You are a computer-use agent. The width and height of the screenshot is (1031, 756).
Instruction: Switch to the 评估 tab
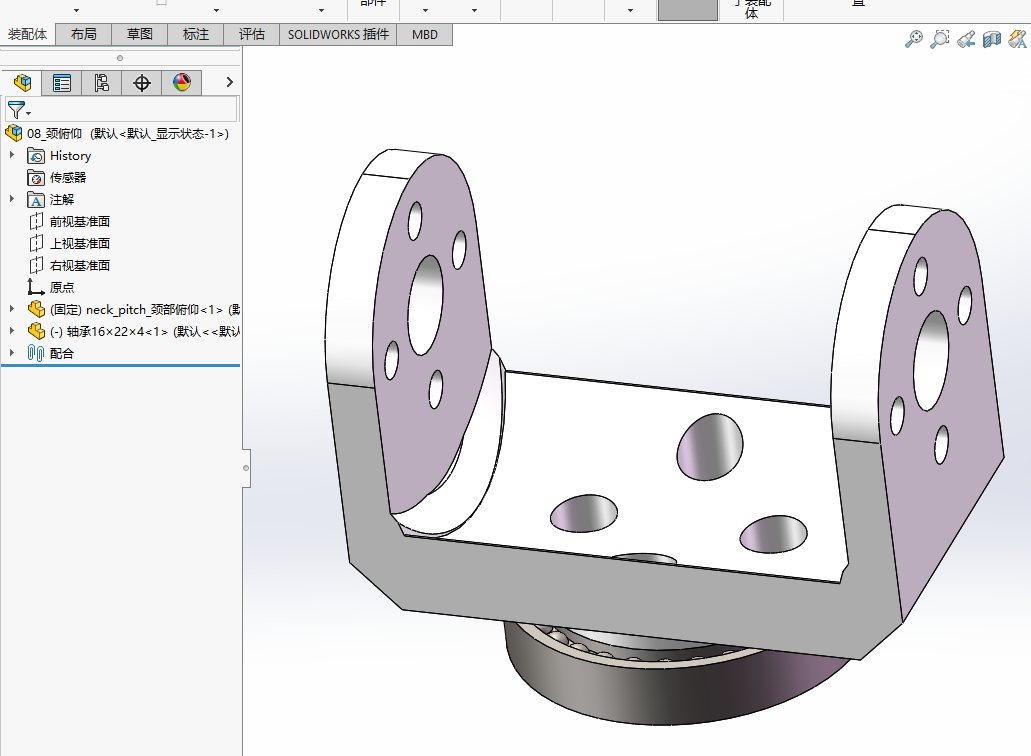point(251,34)
